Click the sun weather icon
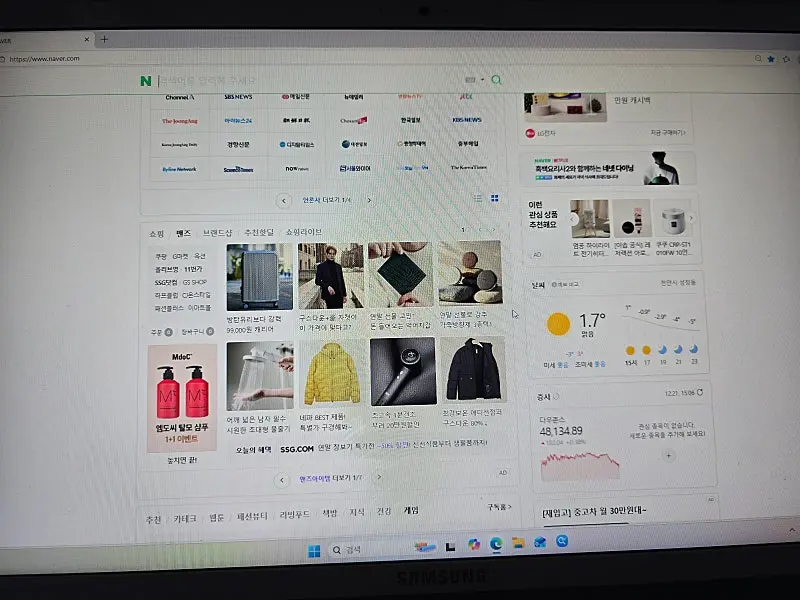The width and height of the screenshot is (800, 600). (558, 323)
